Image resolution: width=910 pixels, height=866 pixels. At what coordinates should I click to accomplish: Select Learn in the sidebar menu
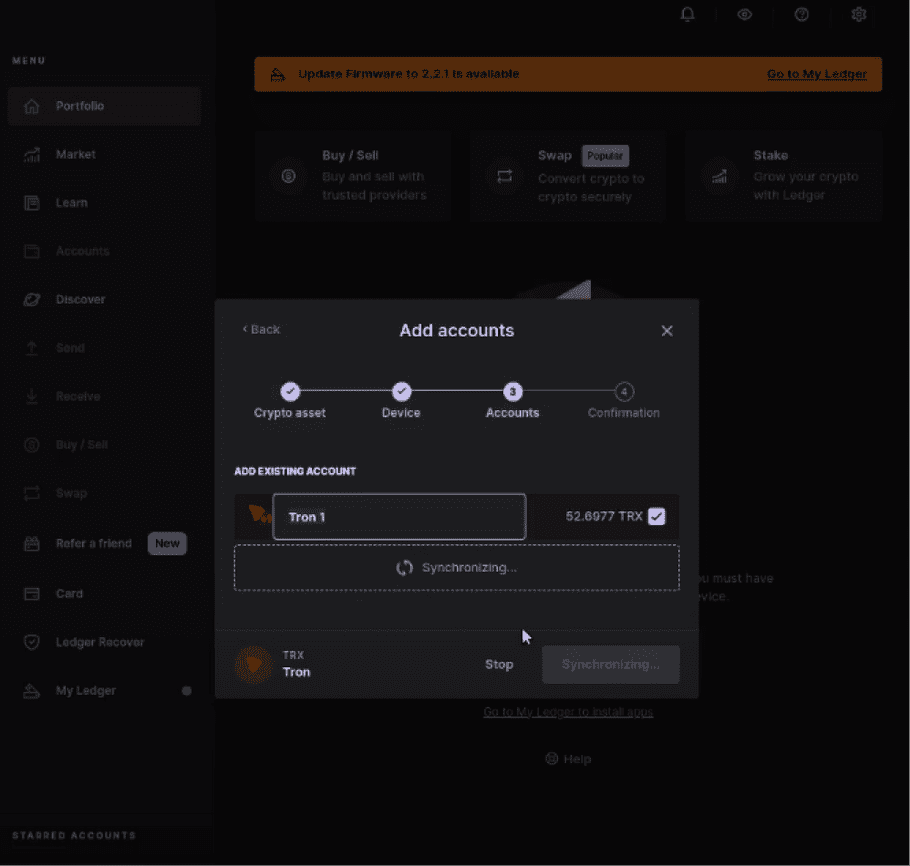coord(71,203)
